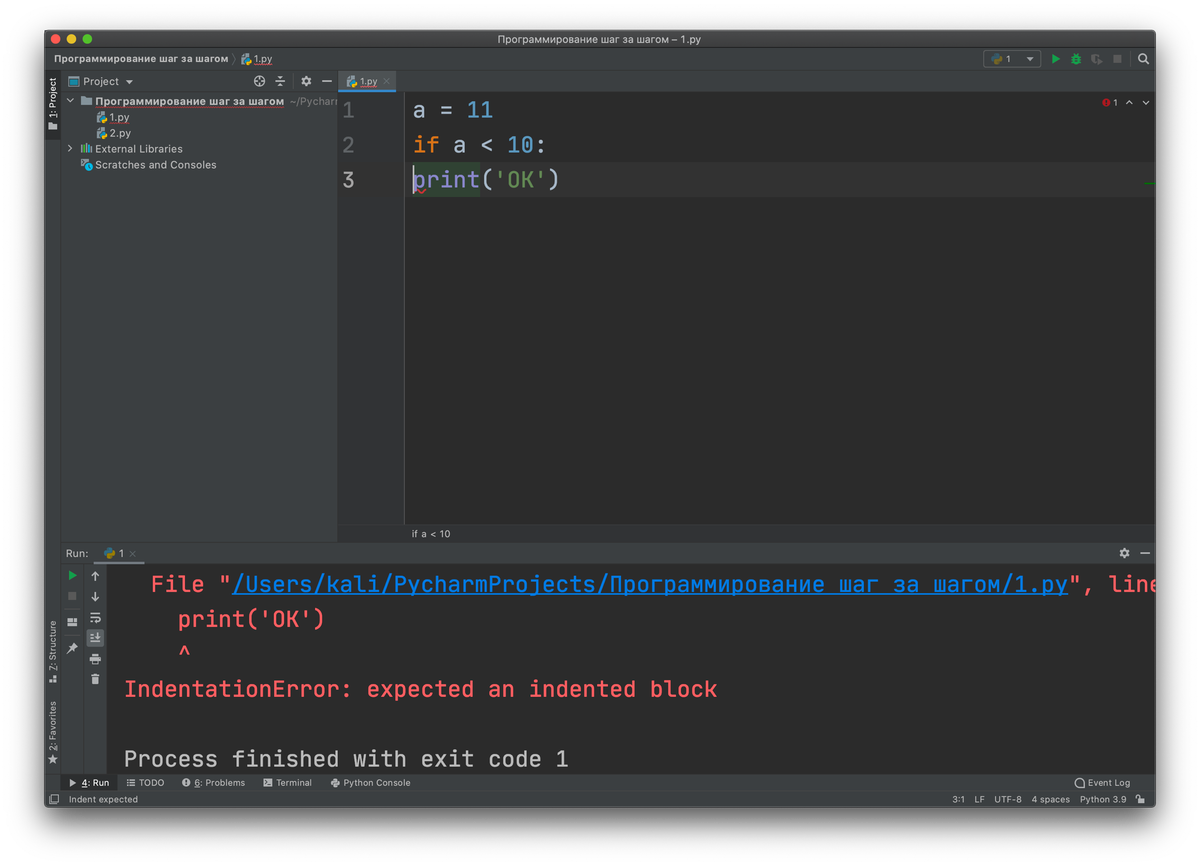The height and width of the screenshot is (866, 1200).
Task: Click 'Process finished with exit code 1' text
Action: [346, 760]
